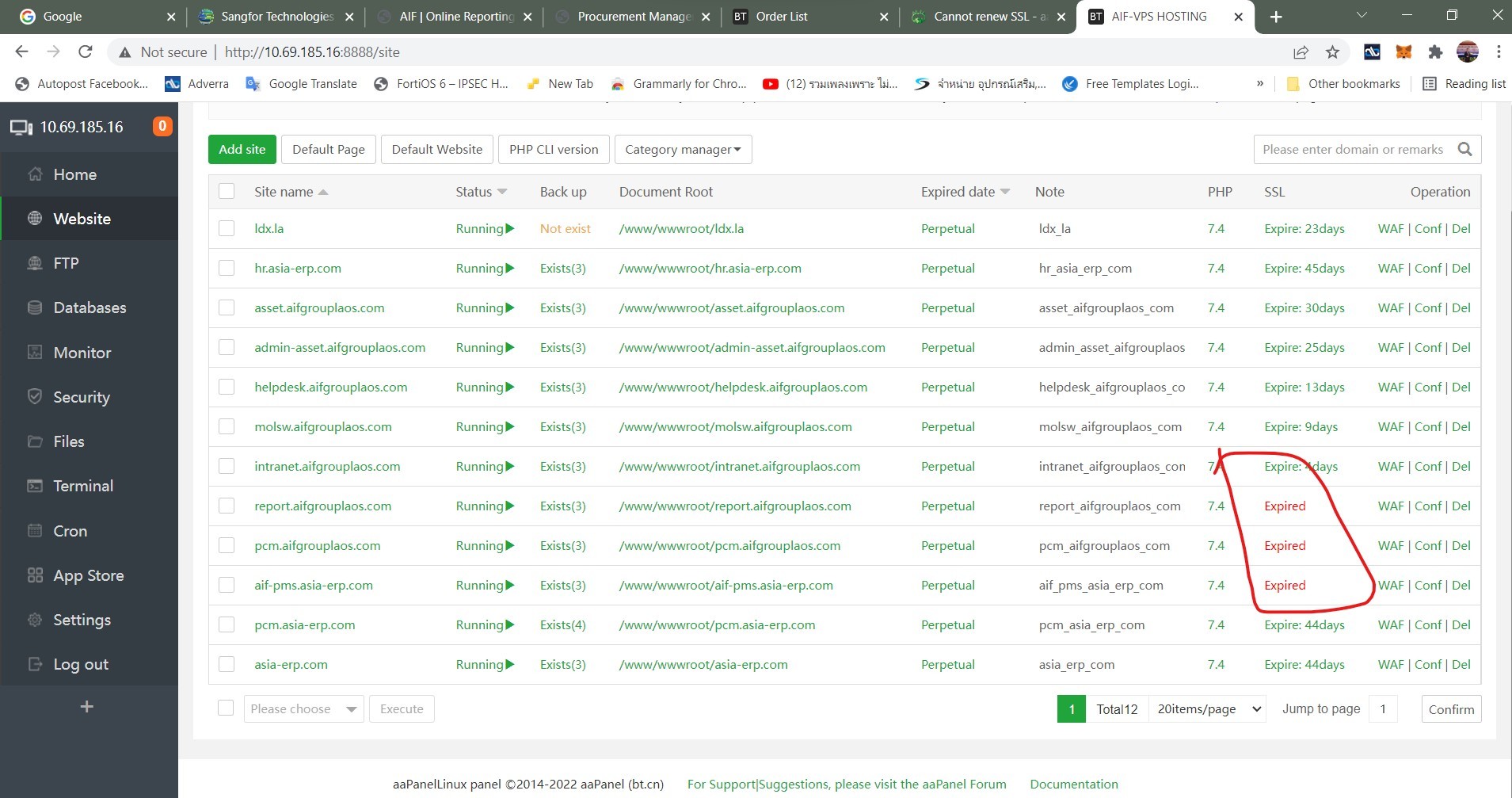Click the plus icon below Log out
Image resolution: width=1512 pixels, height=798 pixels.
pos(87,706)
